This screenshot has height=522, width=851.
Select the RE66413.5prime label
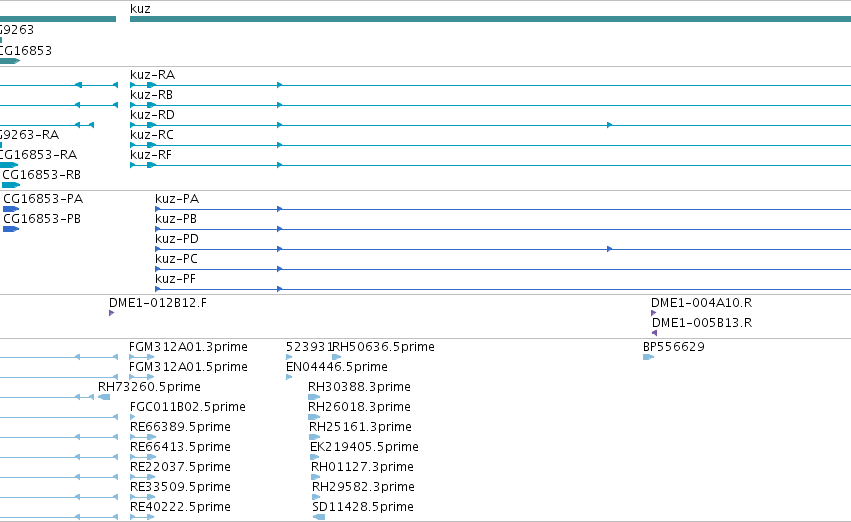pyautogui.click(x=180, y=448)
